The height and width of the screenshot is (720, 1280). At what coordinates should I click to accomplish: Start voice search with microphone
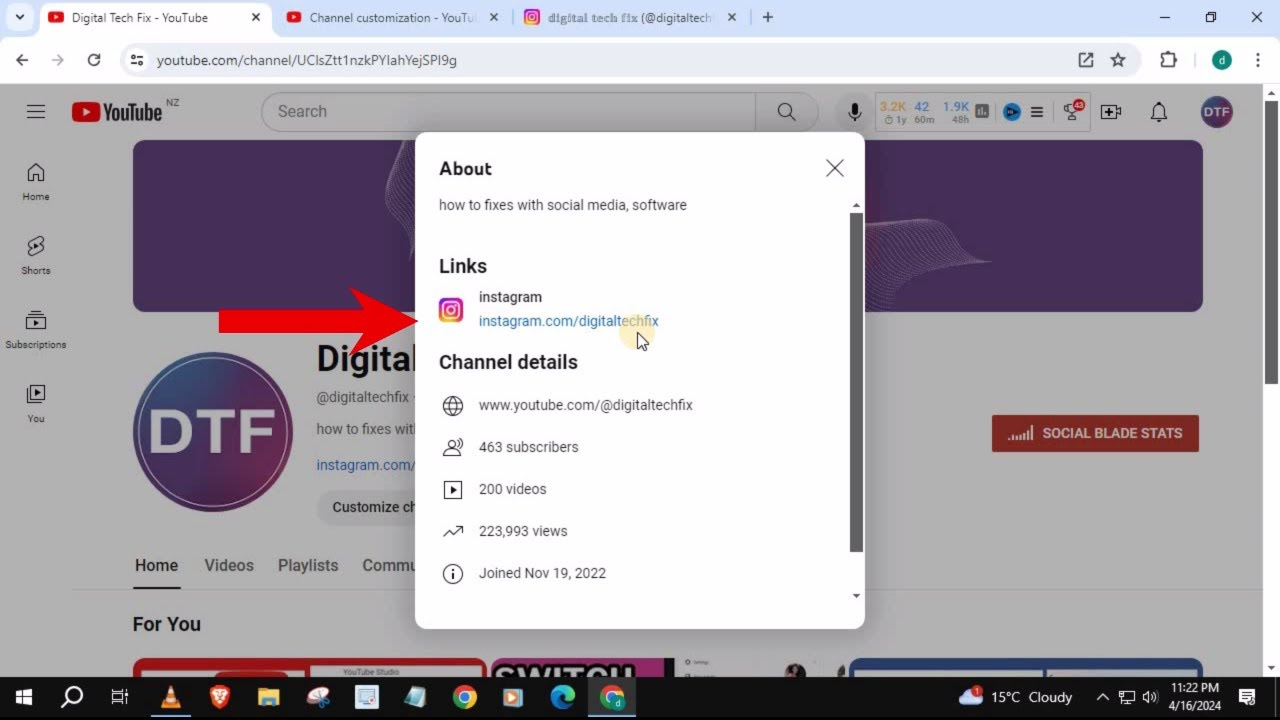[x=855, y=112]
